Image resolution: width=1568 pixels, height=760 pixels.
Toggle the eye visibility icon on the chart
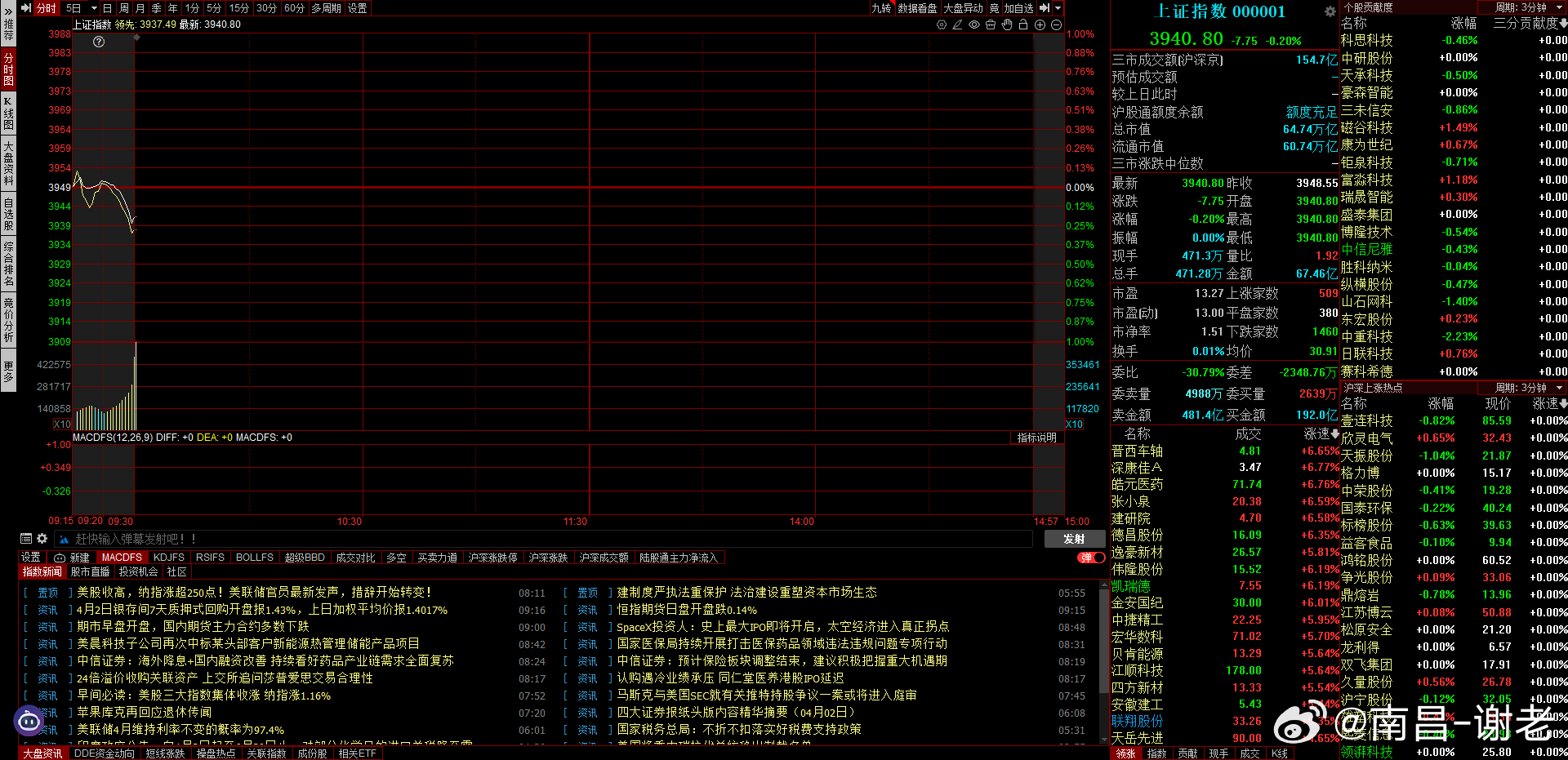973,25
